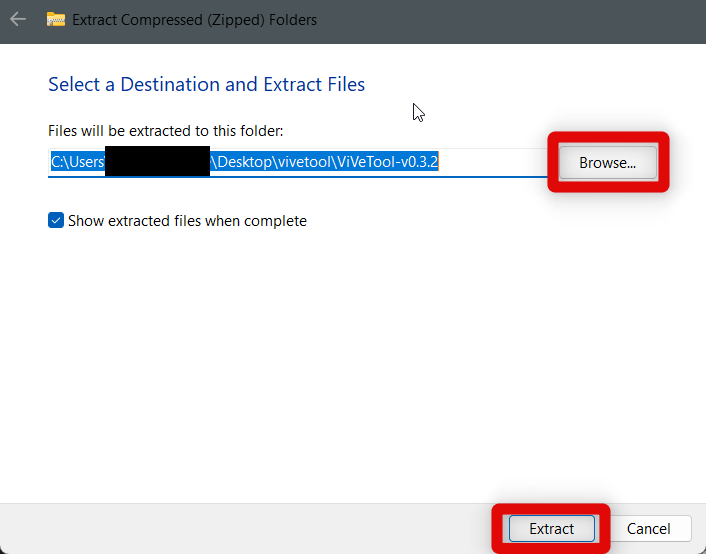Toggle the Show extracted files checkbox
Screen dimensions: 706x554
pos(56,221)
